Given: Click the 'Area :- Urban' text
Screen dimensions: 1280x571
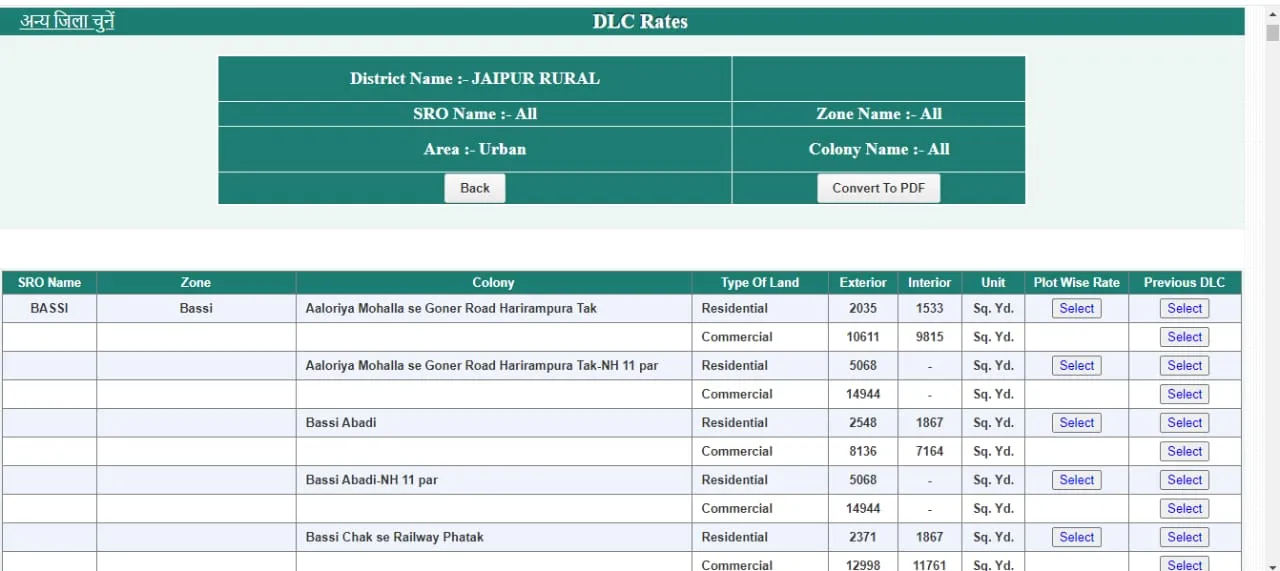Looking at the screenshot, I should 475,149.
